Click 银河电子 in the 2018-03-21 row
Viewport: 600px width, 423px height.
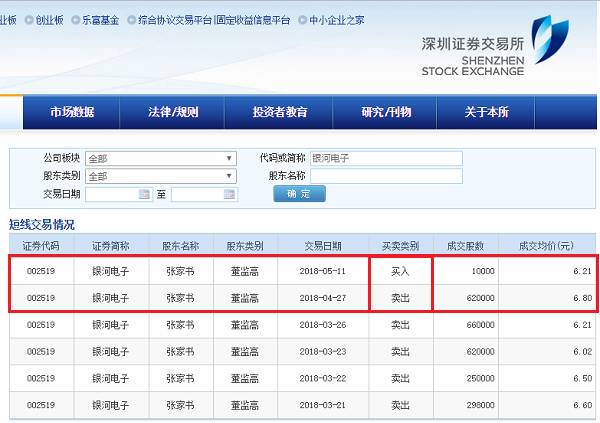click(x=111, y=405)
